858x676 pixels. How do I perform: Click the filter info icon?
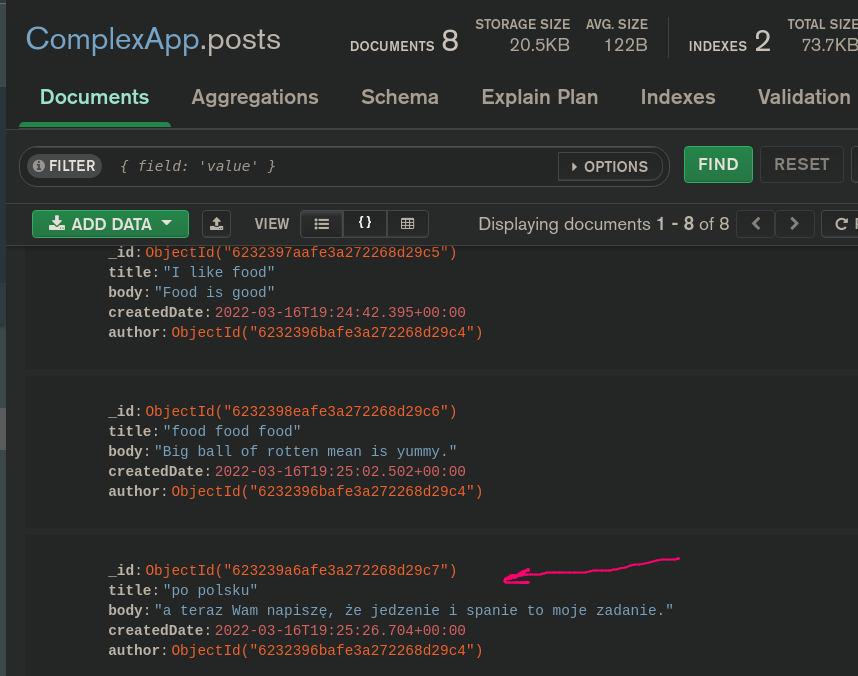point(39,166)
